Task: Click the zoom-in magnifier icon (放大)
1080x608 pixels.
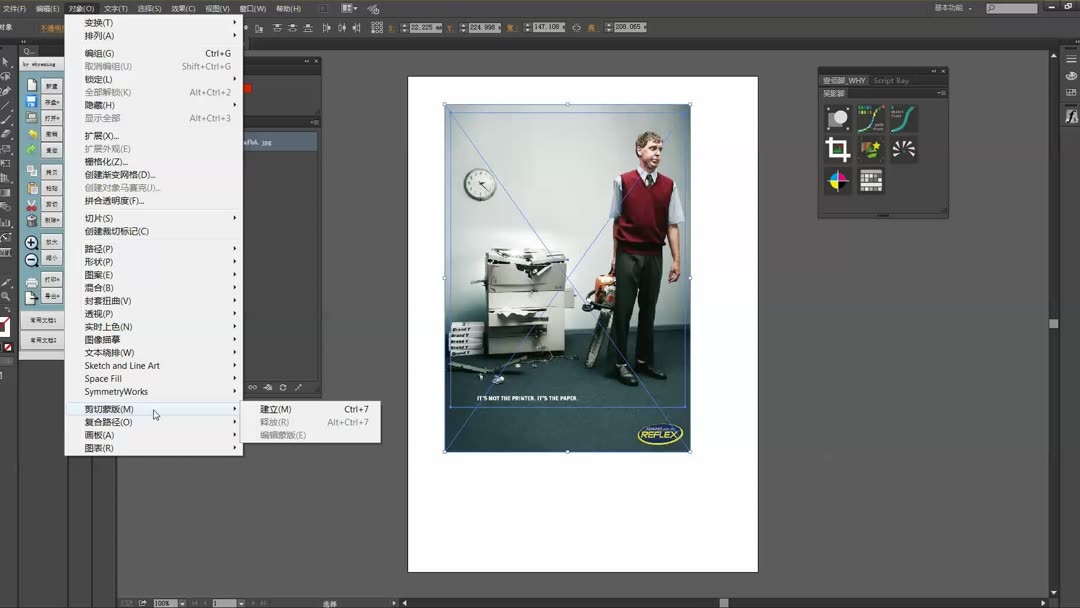Action: (x=31, y=243)
